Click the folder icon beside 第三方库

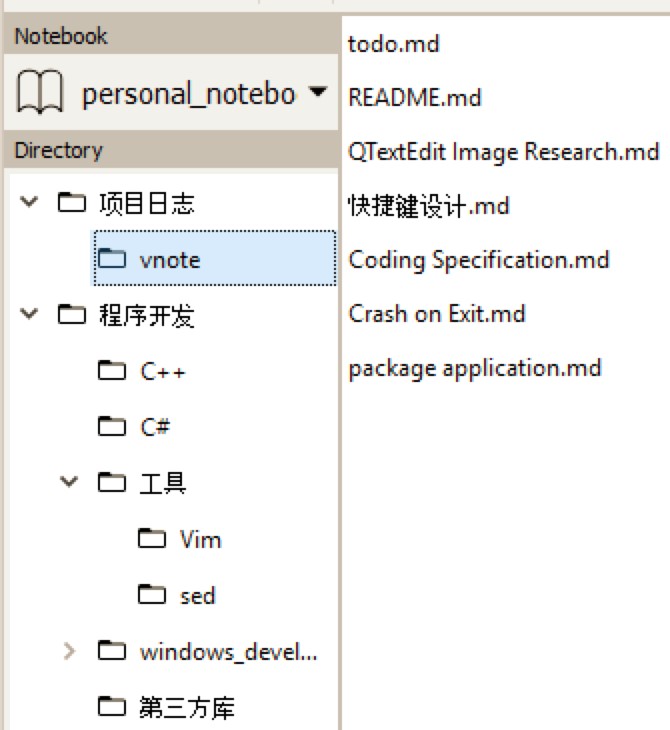tap(111, 708)
